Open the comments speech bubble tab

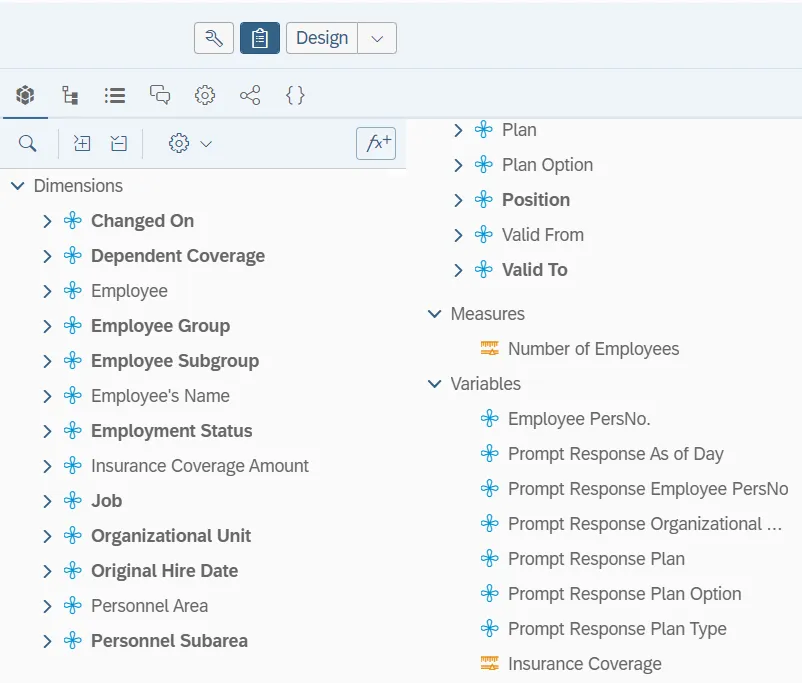pyautogui.click(x=160, y=95)
